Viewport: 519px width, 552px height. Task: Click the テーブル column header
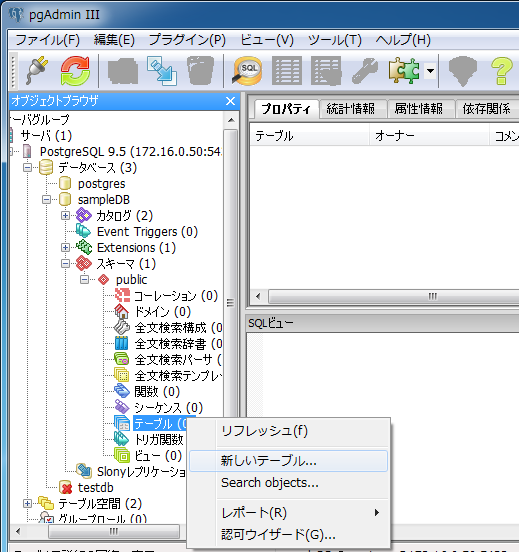310,136
